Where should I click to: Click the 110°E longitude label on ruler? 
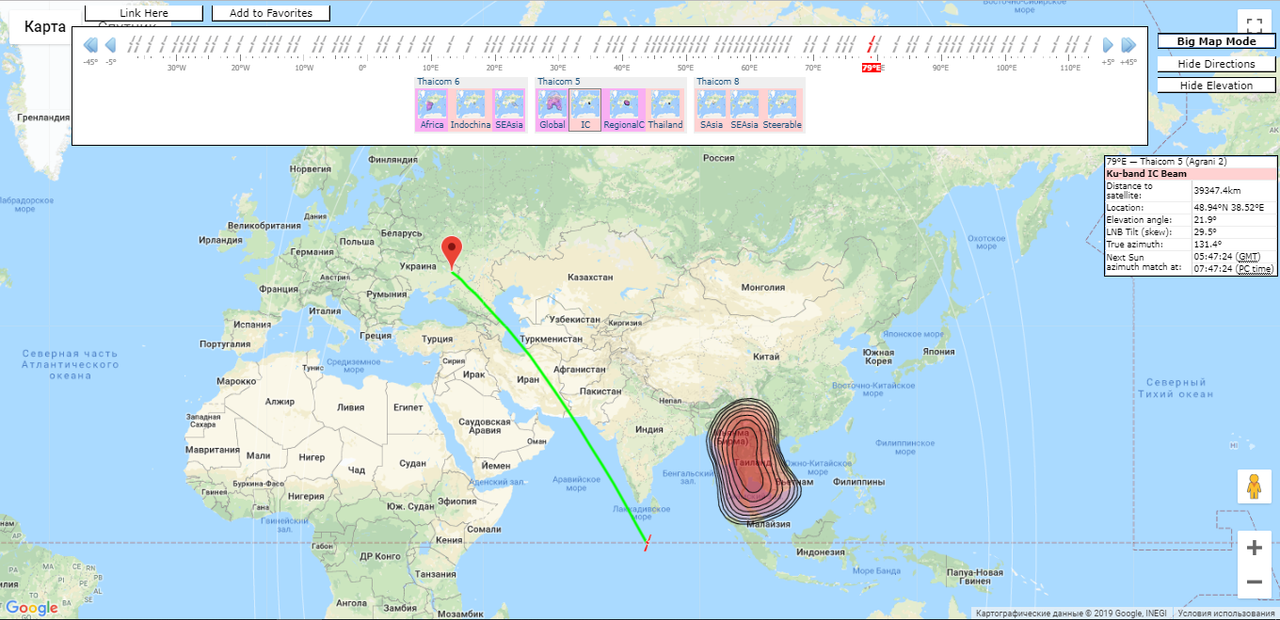click(x=1070, y=68)
